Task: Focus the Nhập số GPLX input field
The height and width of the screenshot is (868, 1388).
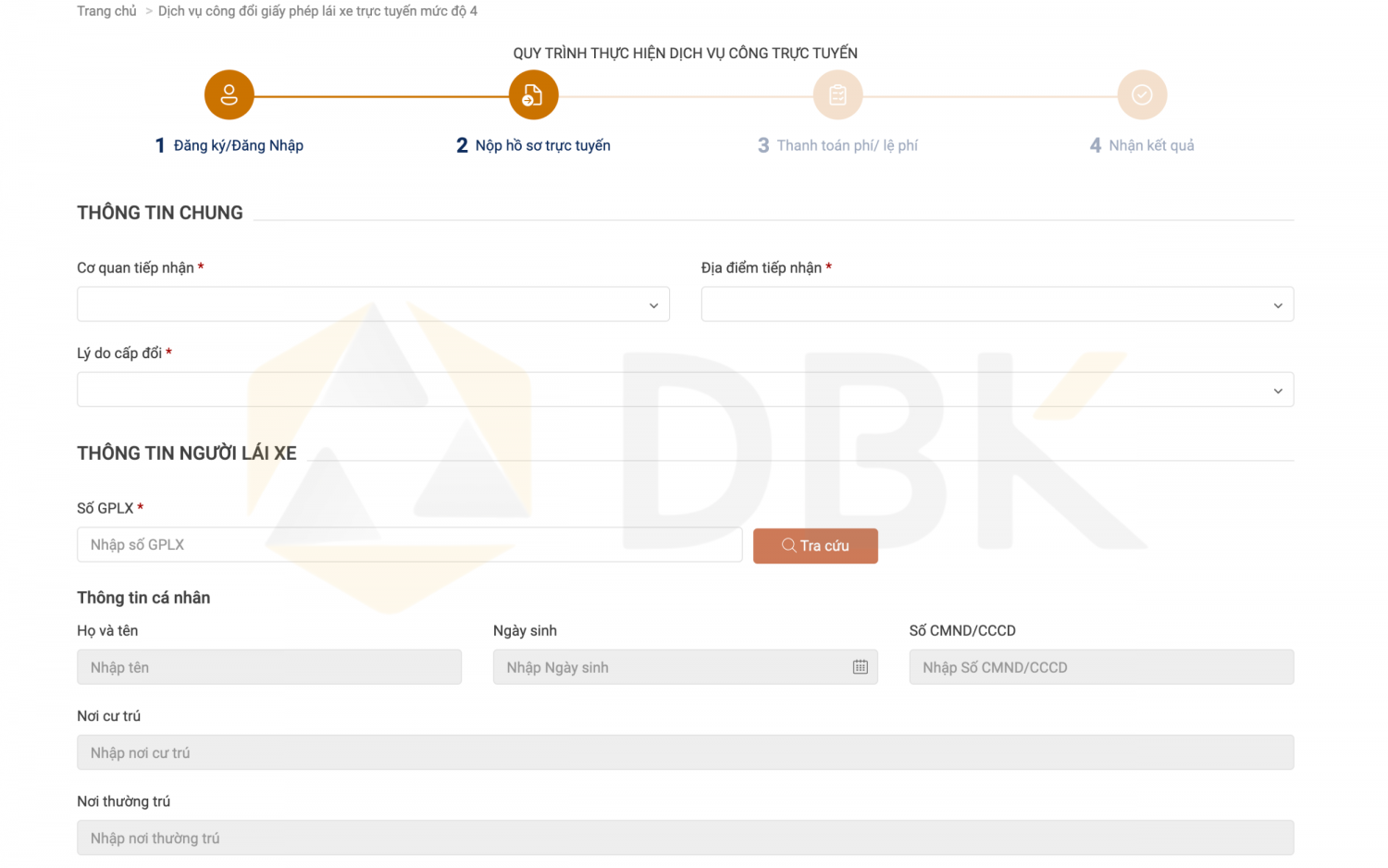Action: [409, 545]
